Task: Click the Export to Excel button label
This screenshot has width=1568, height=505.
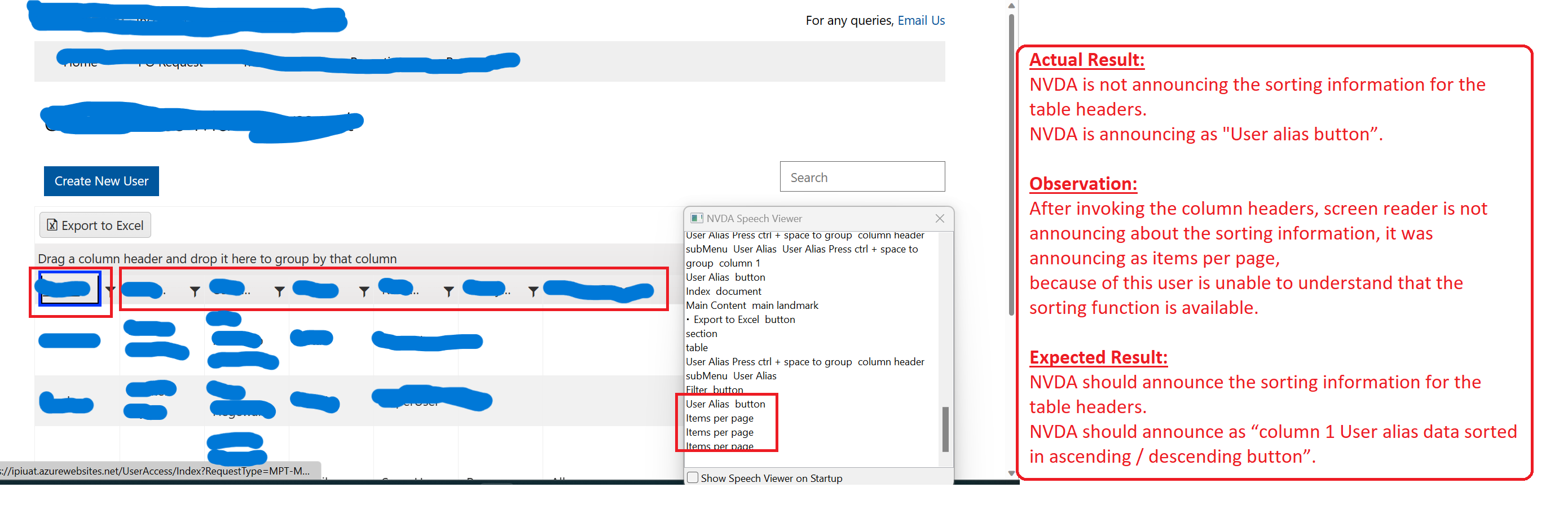Action: click(102, 225)
